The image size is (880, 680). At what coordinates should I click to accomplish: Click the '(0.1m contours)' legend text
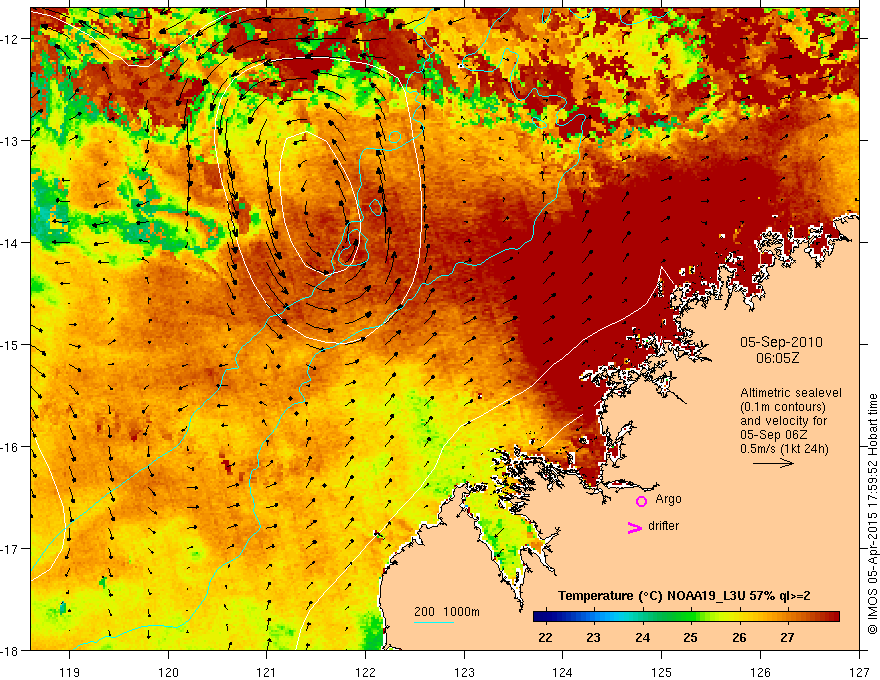(x=783, y=407)
